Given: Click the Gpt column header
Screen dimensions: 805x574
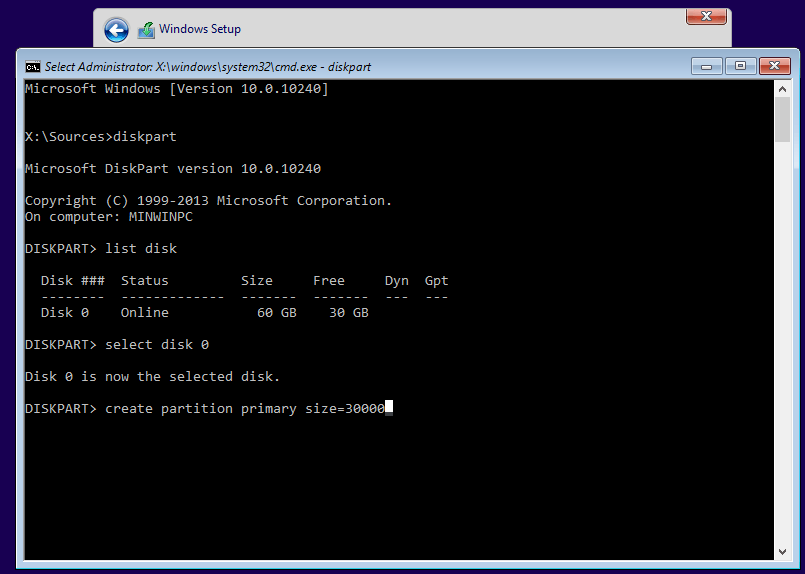Looking at the screenshot, I should tap(436, 281).
